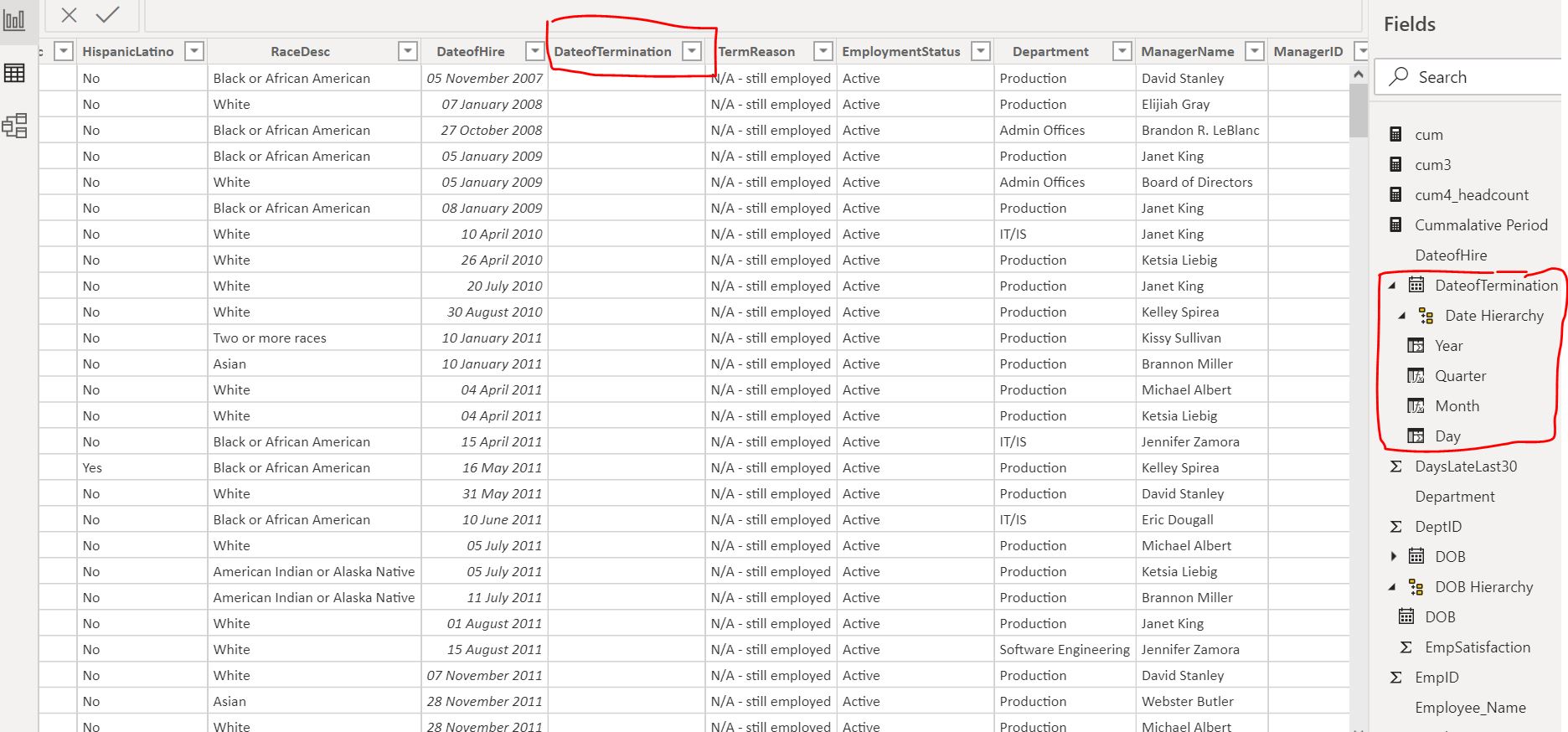Click the cell reading Brandon R. LeBlanc
Viewport: 1568px width, 732px height.
click(x=1200, y=130)
